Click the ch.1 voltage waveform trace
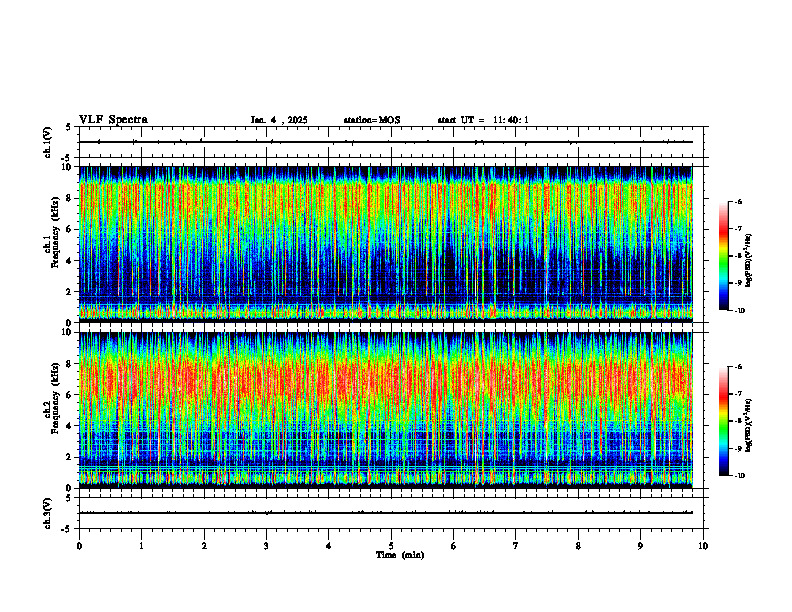Screen dimensions: 792x612 pos(386,142)
